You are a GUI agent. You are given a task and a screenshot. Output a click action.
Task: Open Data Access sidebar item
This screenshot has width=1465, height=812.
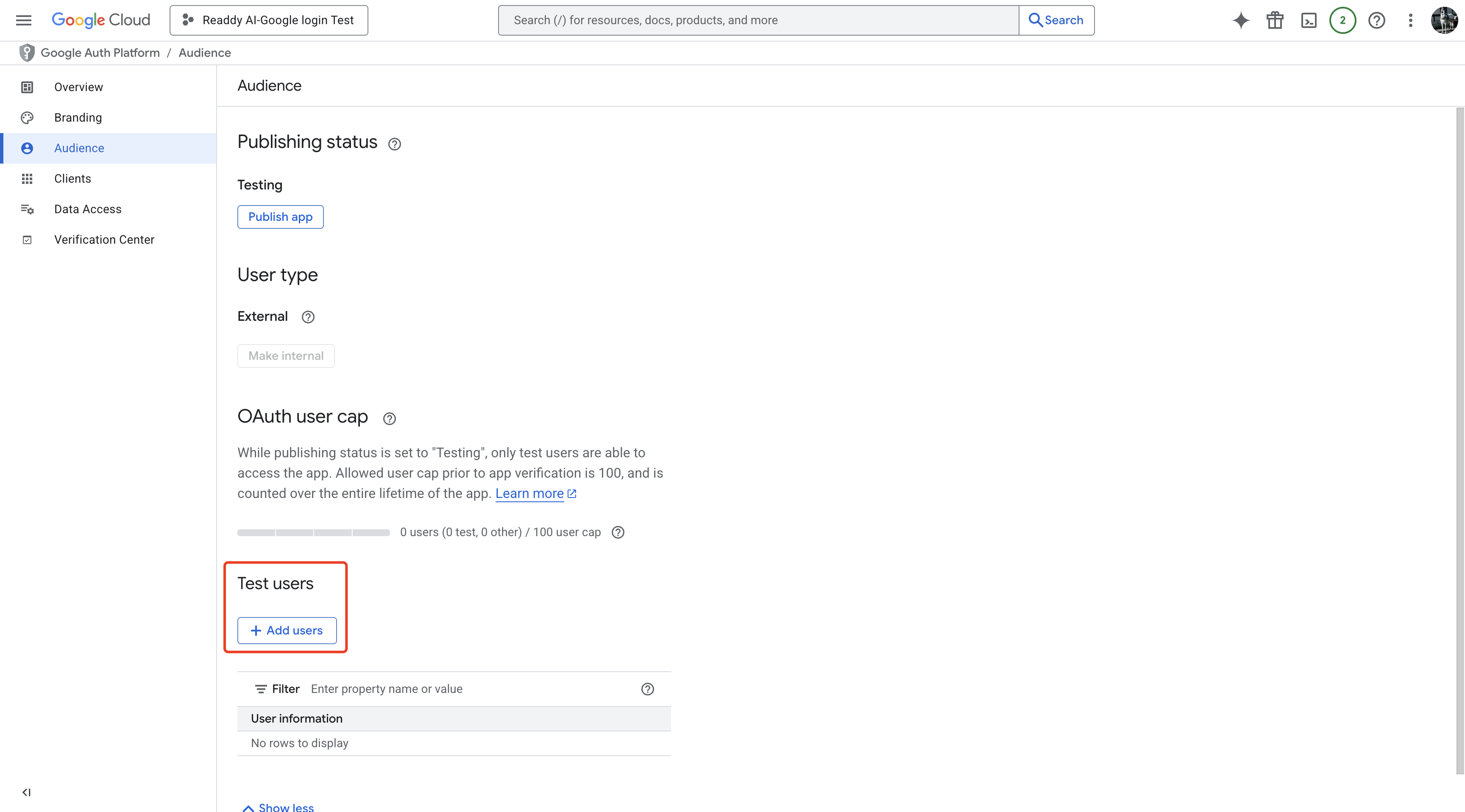[x=88, y=209]
